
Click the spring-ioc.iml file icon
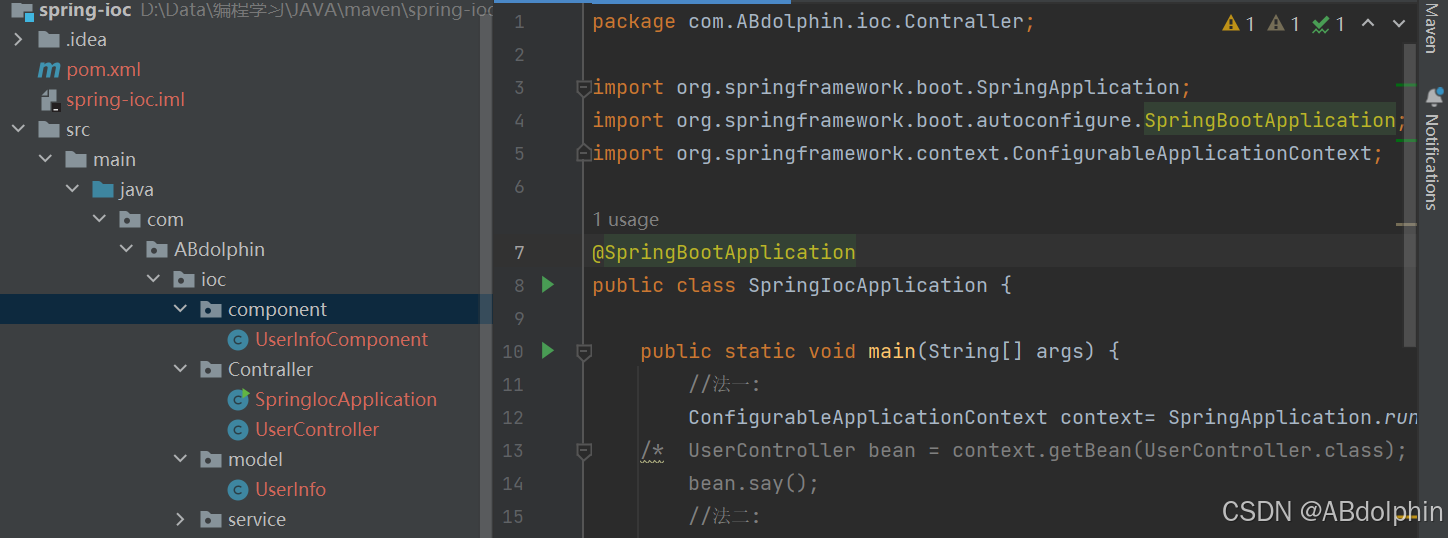49,100
